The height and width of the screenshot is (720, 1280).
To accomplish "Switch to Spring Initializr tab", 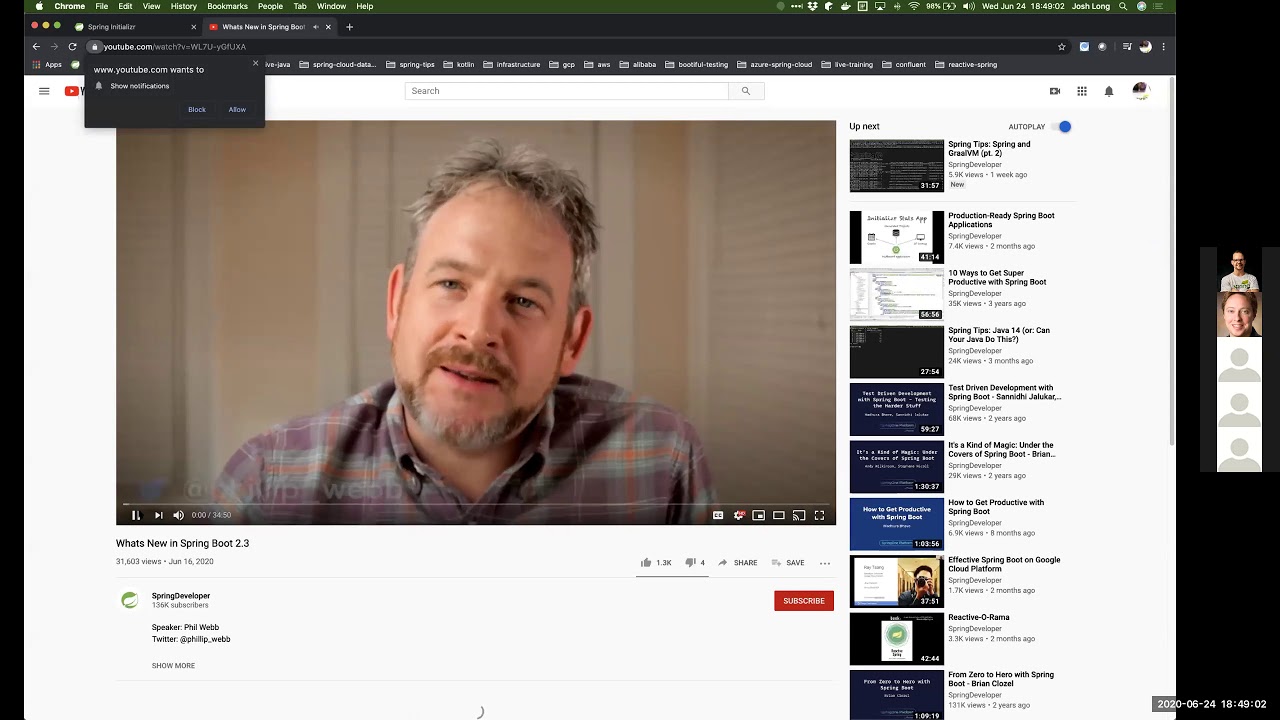I will click(135, 27).
